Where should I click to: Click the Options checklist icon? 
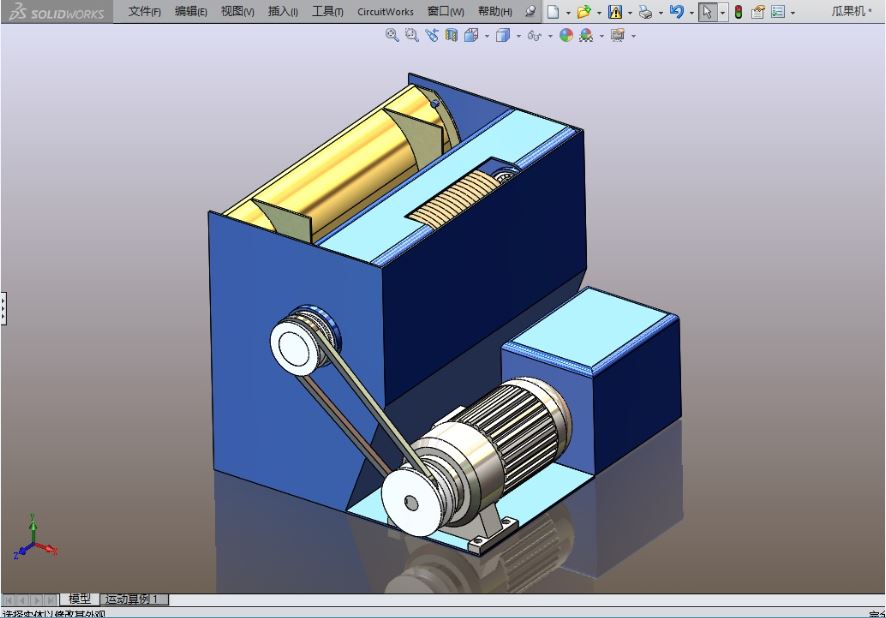coord(778,11)
